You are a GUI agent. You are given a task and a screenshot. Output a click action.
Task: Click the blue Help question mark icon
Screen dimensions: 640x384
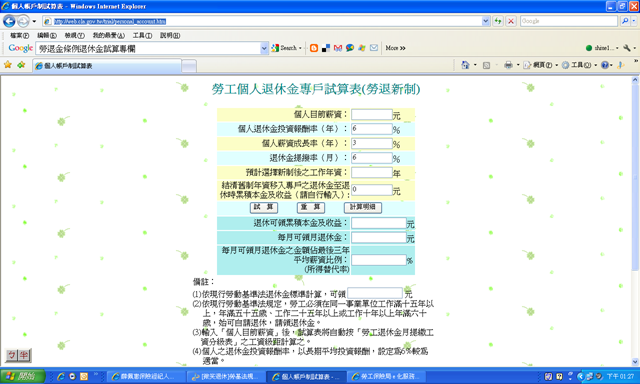605,65
